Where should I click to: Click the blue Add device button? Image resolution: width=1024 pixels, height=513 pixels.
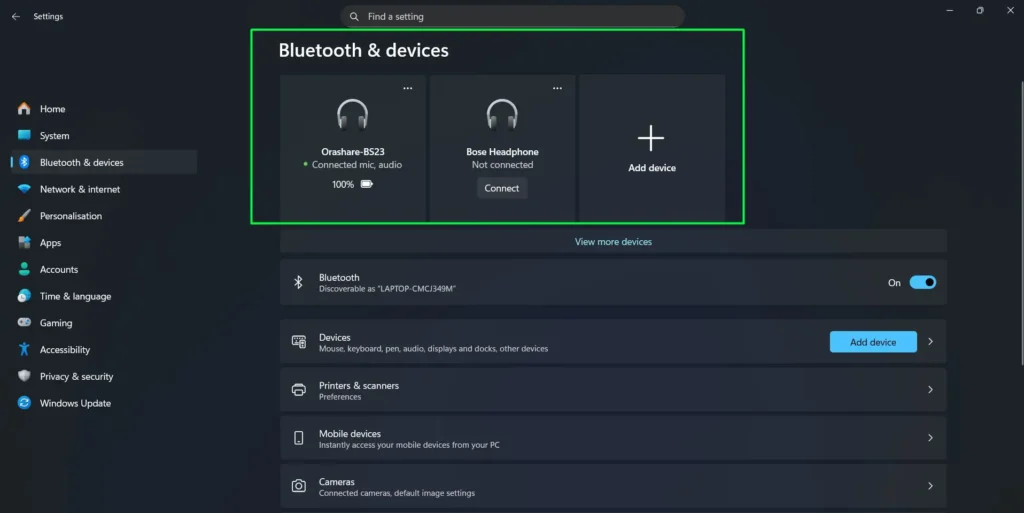click(x=873, y=342)
